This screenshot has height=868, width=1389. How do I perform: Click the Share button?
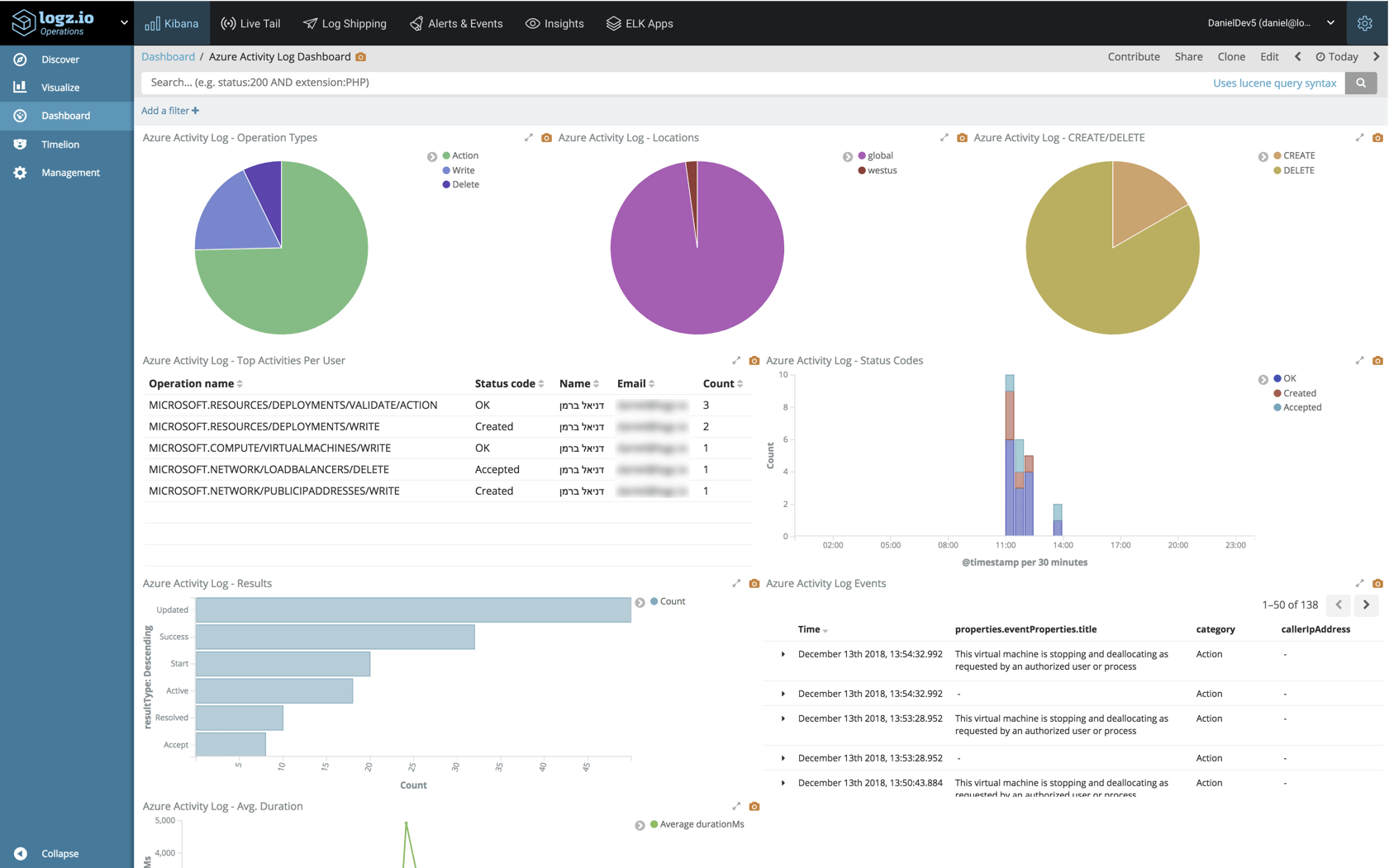pyautogui.click(x=1188, y=57)
